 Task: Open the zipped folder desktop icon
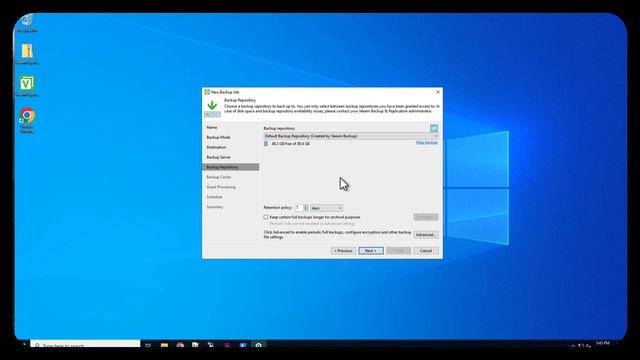(x=27, y=54)
